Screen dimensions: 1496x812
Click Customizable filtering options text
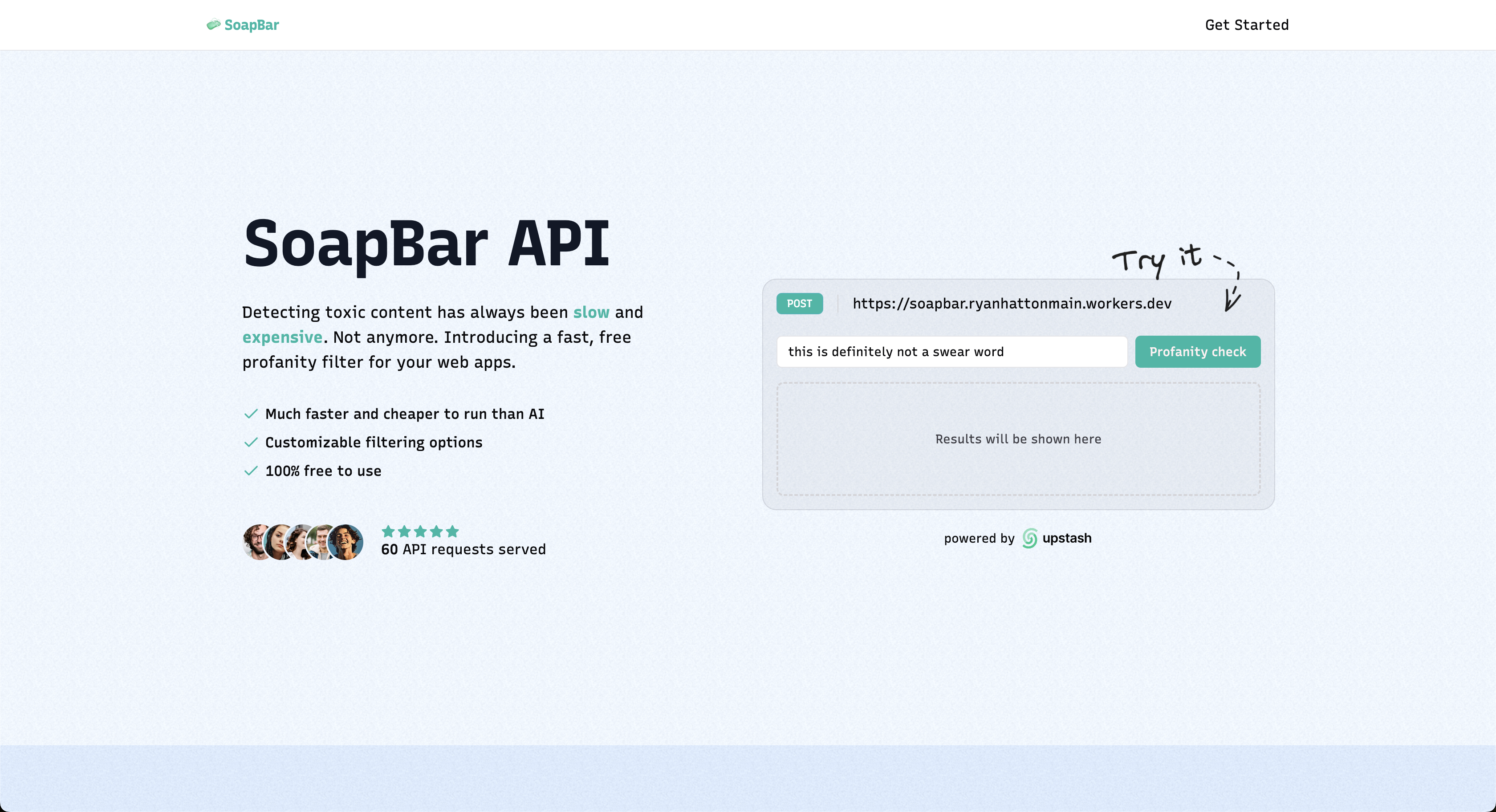[x=374, y=442]
